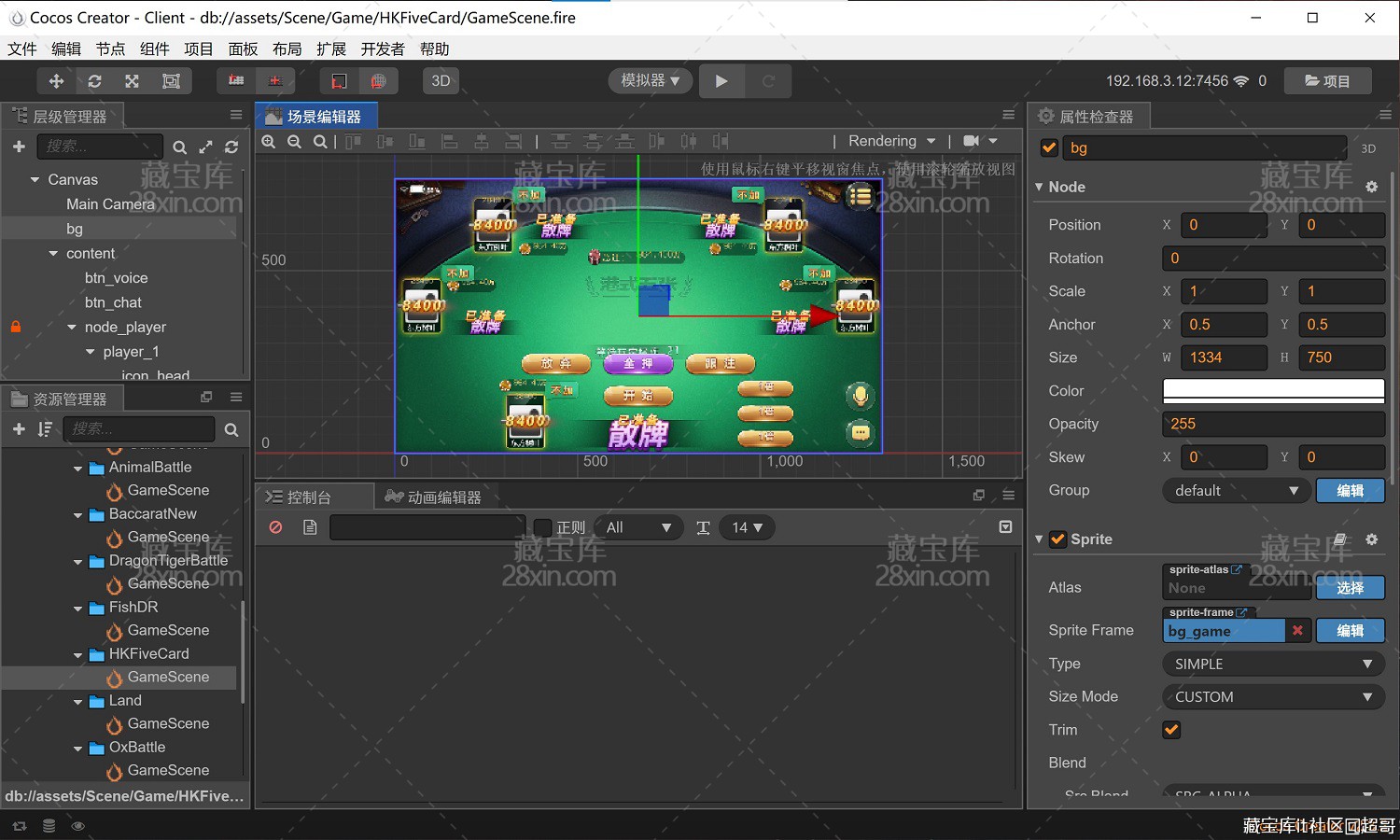The height and width of the screenshot is (840, 1400).
Task: Collapse the AnimalBattle folder
Action: point(77,468)
